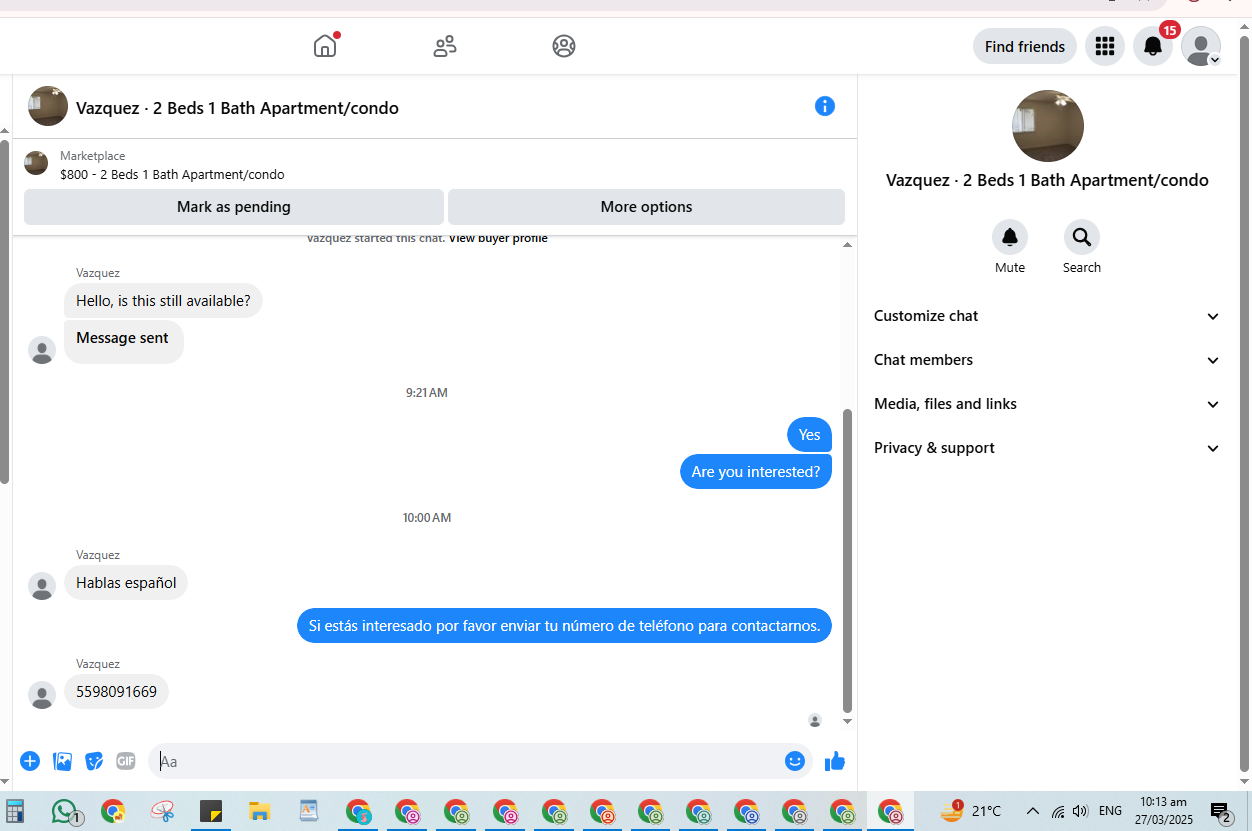Open the Facebook menu grid icon
The width and height of the screenshot is (1252, 831).
[x=1105, y=46]
